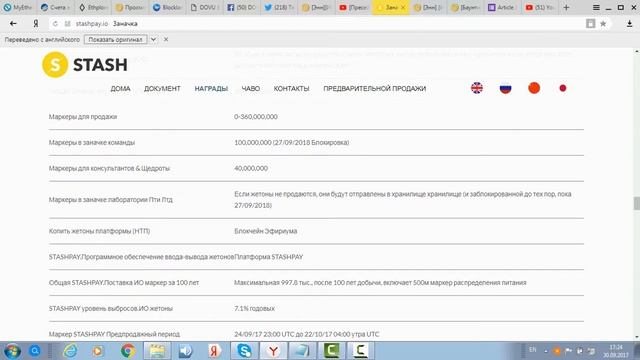
Task: Open Yandex home via the Я button
Action: coord(36,24)
